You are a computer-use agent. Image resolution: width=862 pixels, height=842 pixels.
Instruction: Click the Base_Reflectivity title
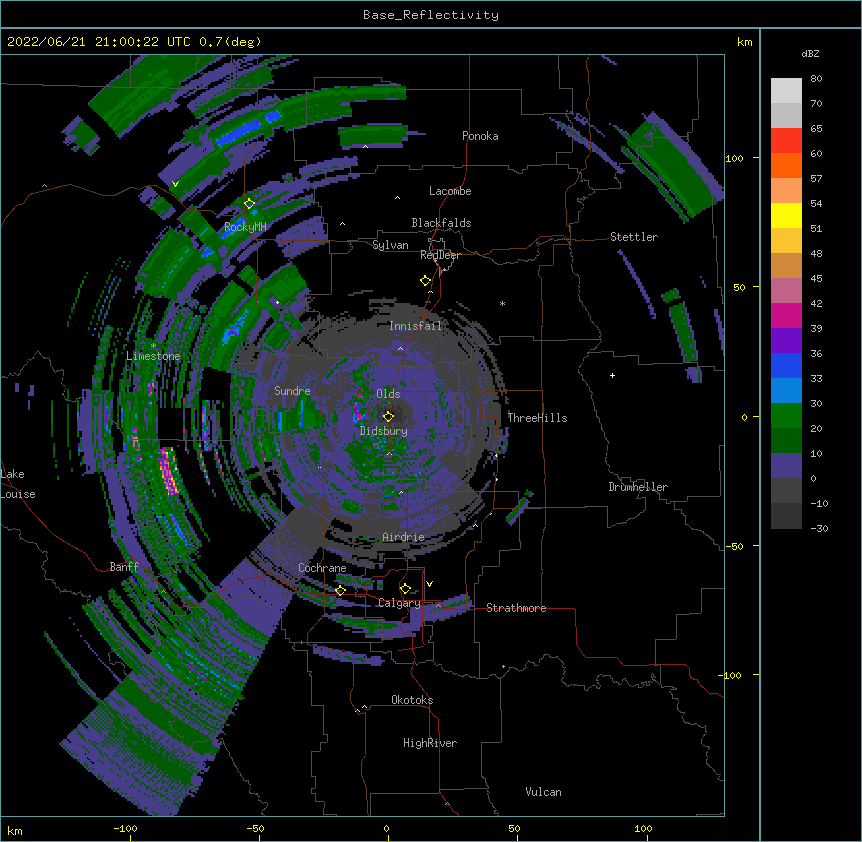point(431,15)
